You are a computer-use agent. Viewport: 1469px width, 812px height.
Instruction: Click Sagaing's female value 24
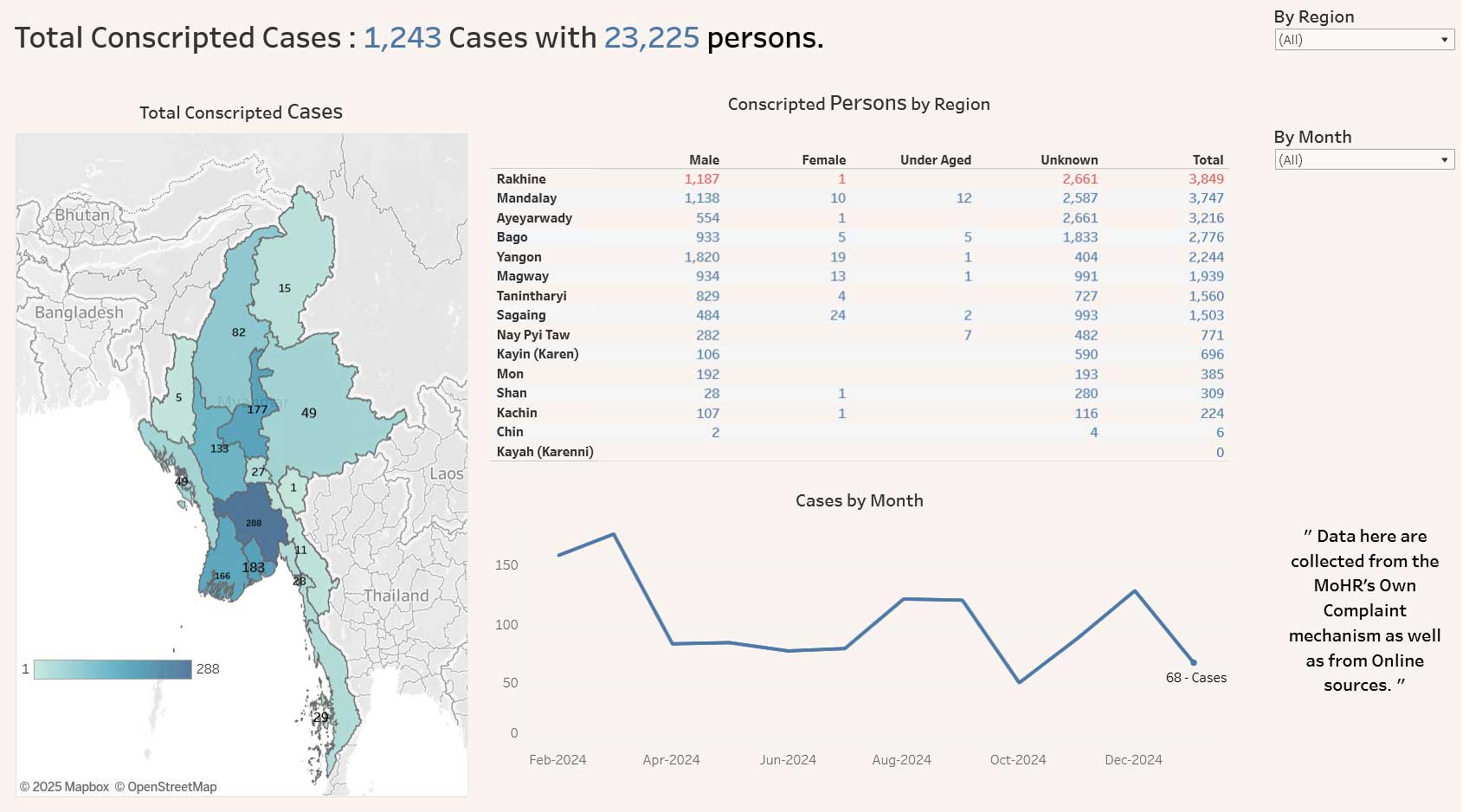tap(837, 315)
